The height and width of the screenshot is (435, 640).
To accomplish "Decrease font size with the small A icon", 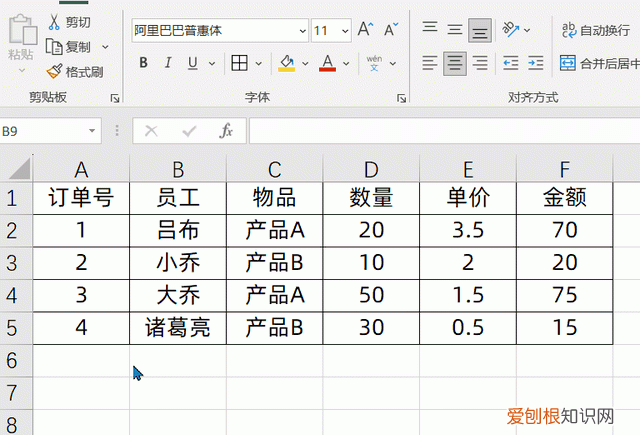I will [x=391, y=29].
